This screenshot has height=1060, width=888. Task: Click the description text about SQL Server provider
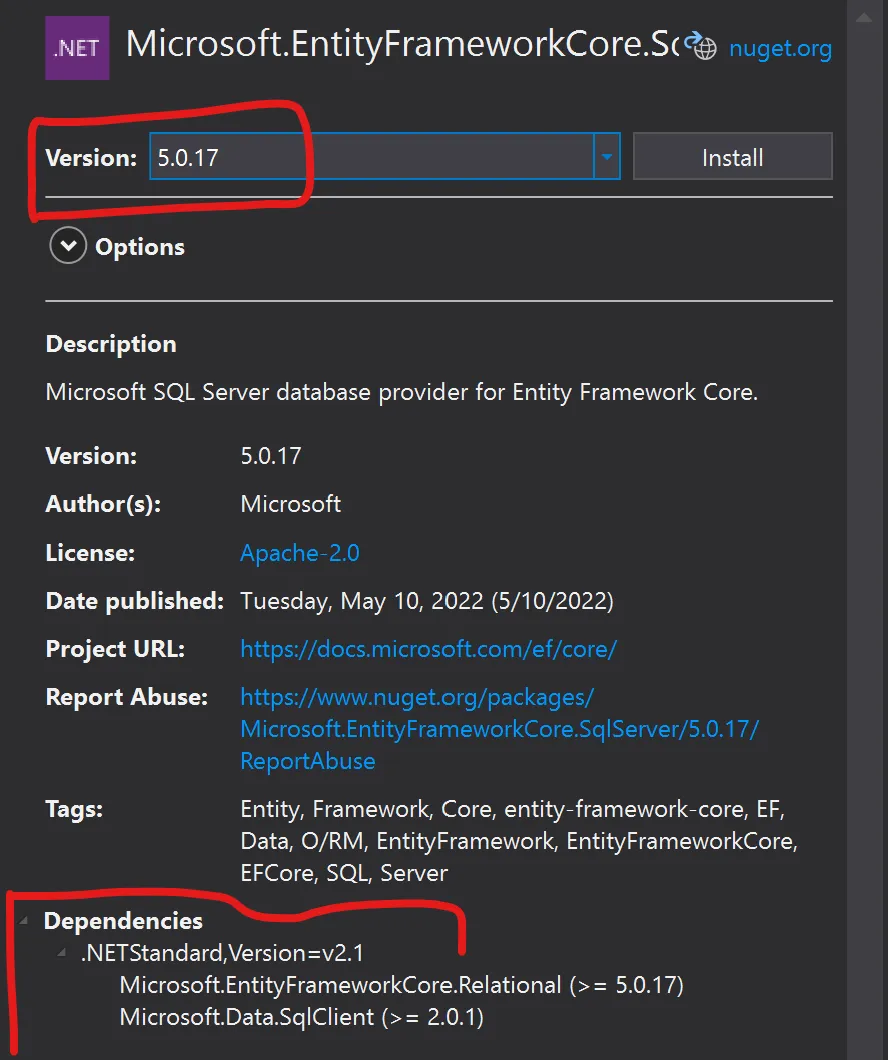click(401, 392)
